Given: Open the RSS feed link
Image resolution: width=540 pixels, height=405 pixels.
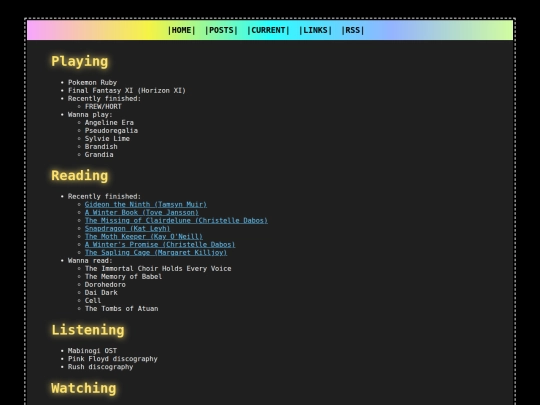Looking at the screenshot, I should click(352, 30).
